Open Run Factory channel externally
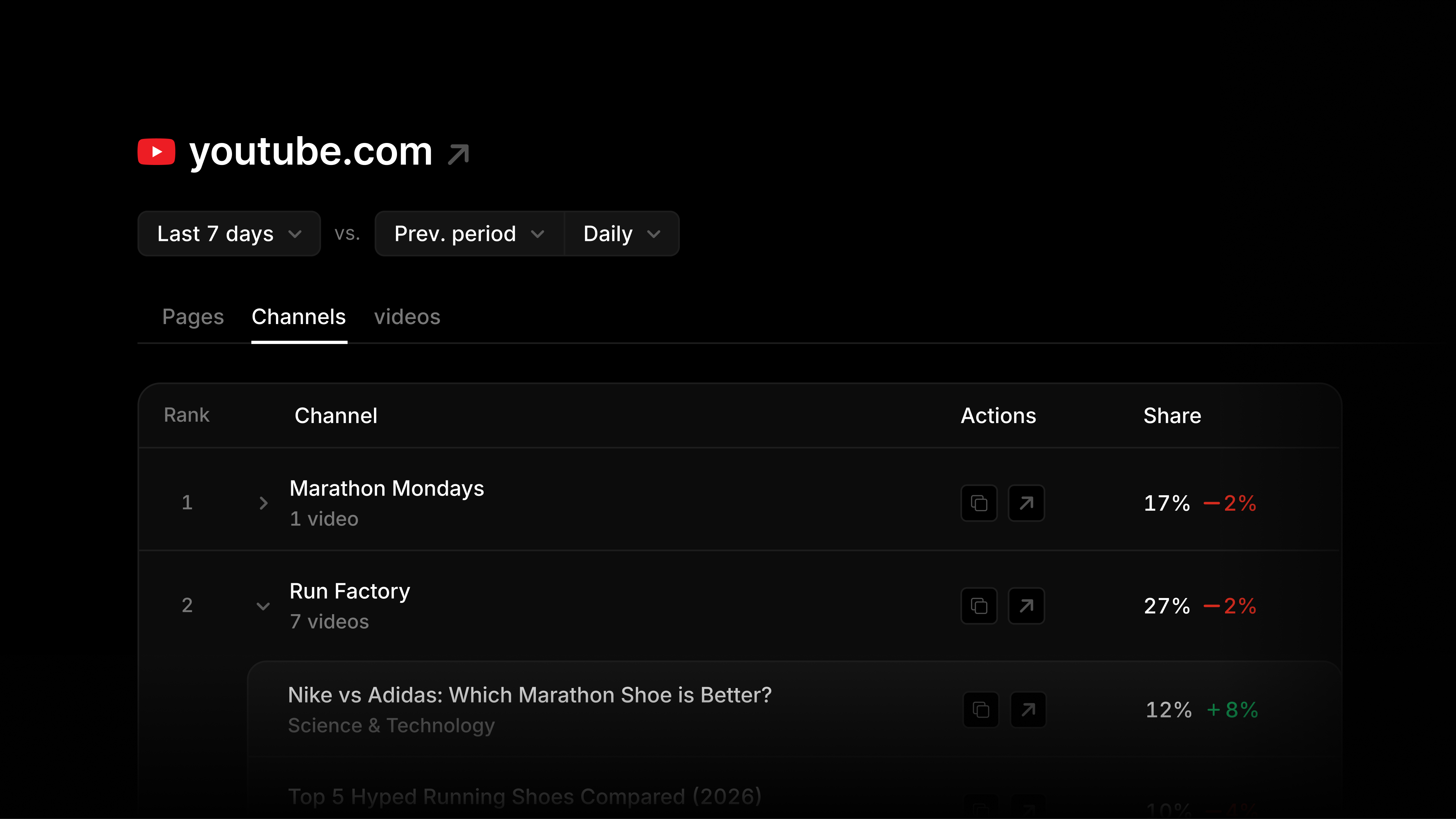The width and height of the screenshot is (1456, 819). coord(1026,606)
